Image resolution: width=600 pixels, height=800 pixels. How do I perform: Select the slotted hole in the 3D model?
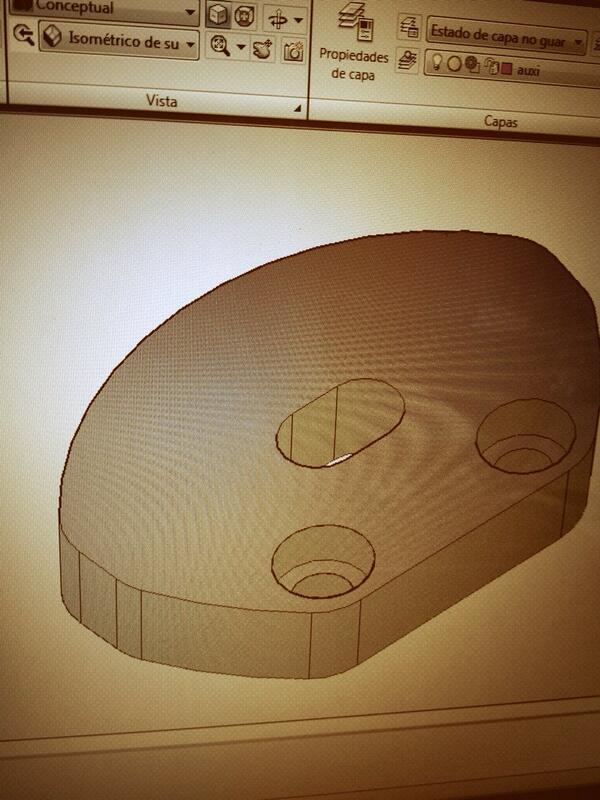point(340,423)
